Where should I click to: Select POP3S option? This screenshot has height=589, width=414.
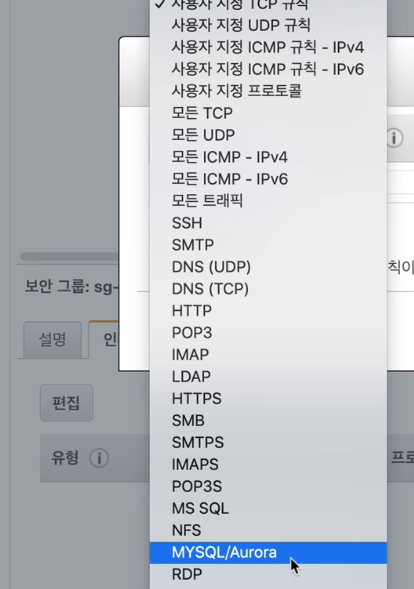coord(268,486)
